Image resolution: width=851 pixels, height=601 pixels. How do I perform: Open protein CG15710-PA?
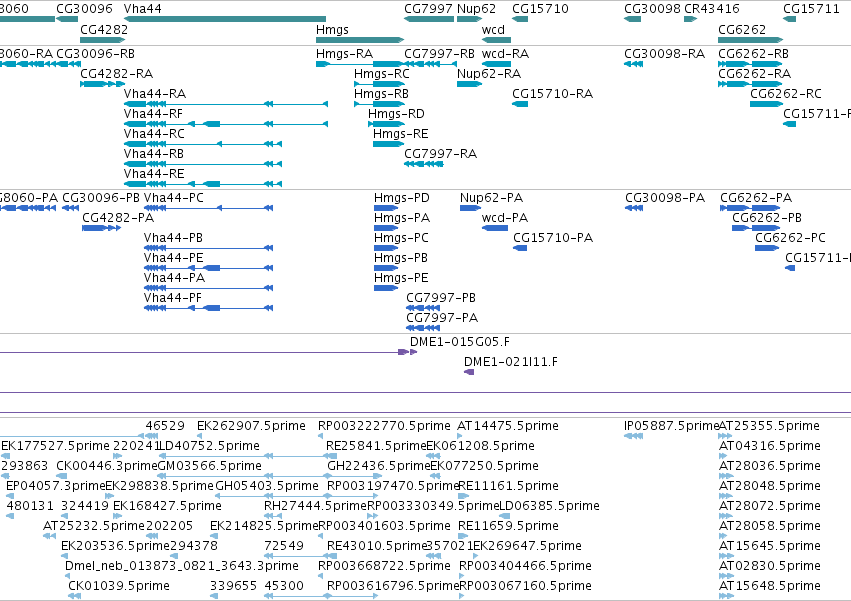(x=553, y=238)
